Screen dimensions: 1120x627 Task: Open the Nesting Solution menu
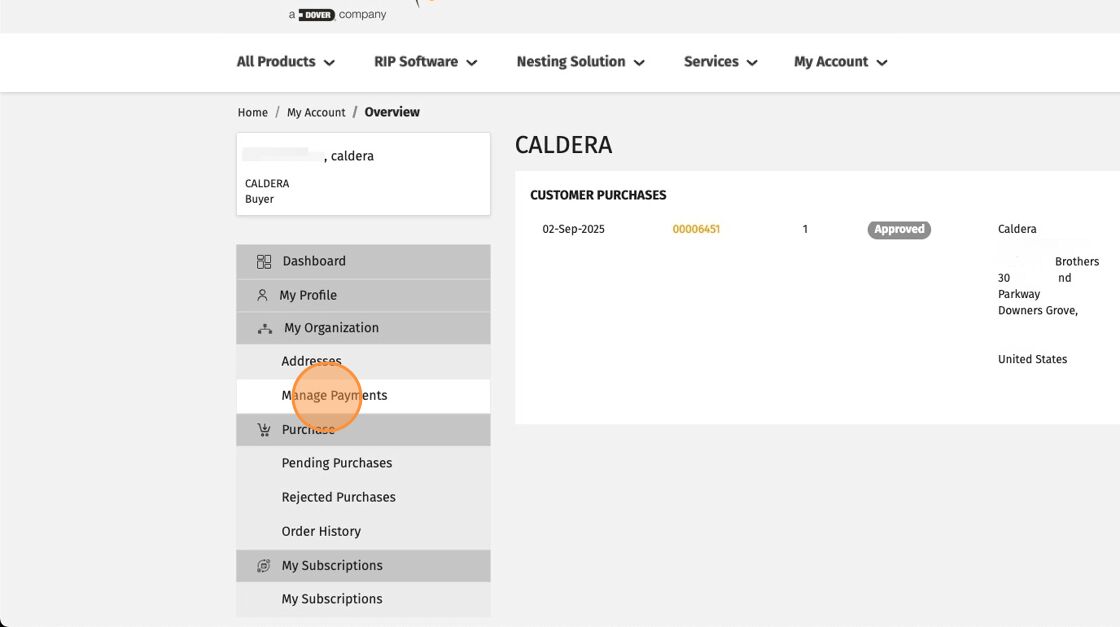[581, 62]
